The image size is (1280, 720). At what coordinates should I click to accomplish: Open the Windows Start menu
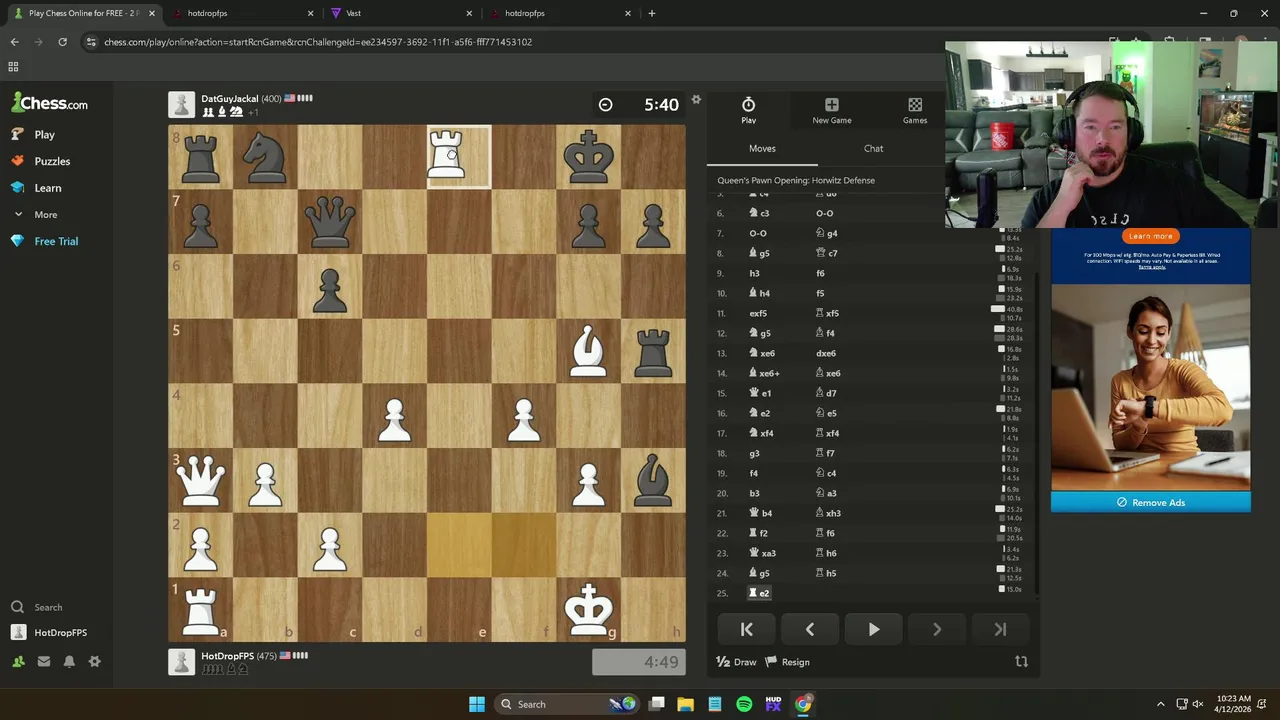477,704
